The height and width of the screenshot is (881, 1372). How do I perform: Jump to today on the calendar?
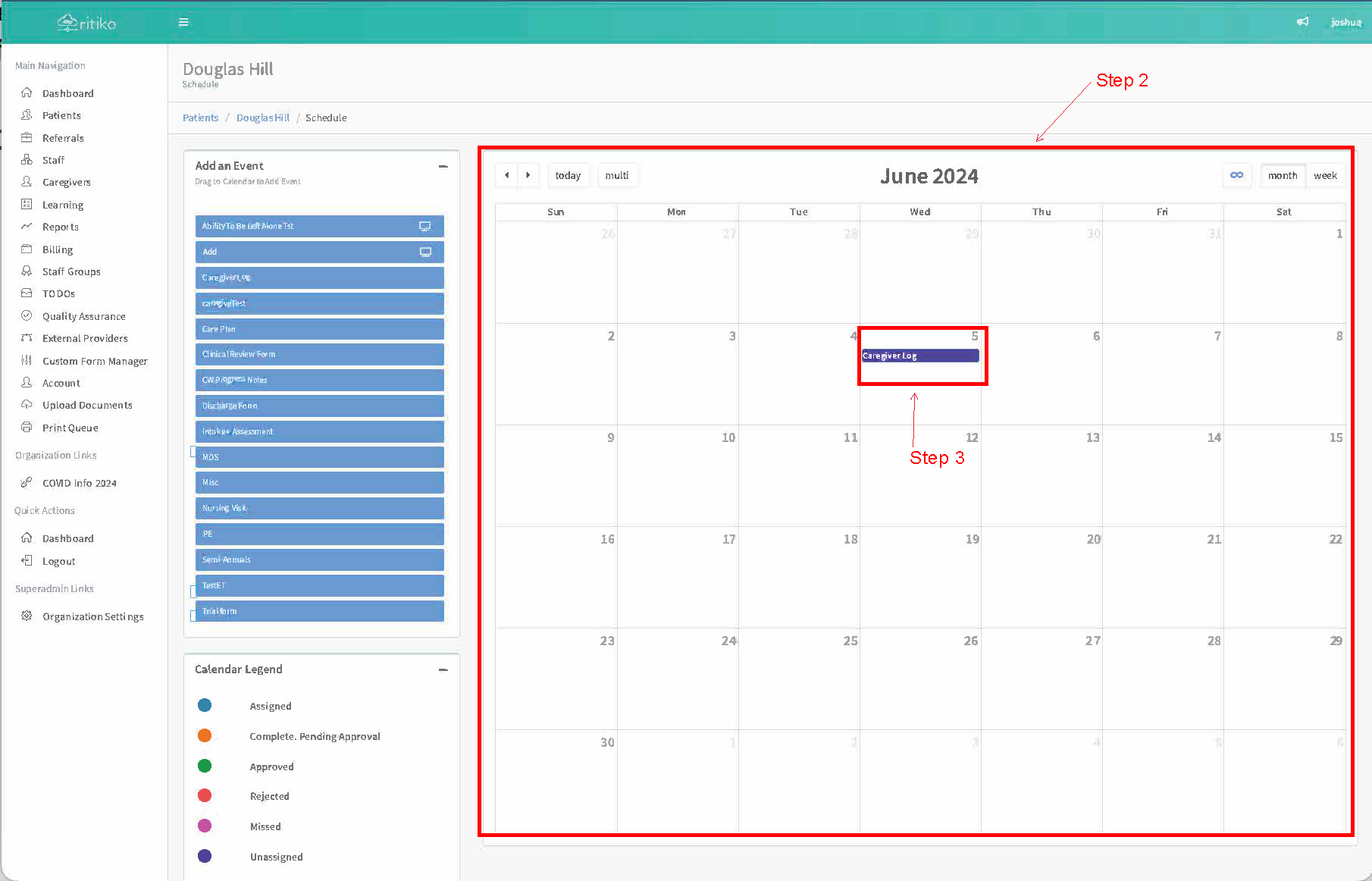tap(568, 175)
